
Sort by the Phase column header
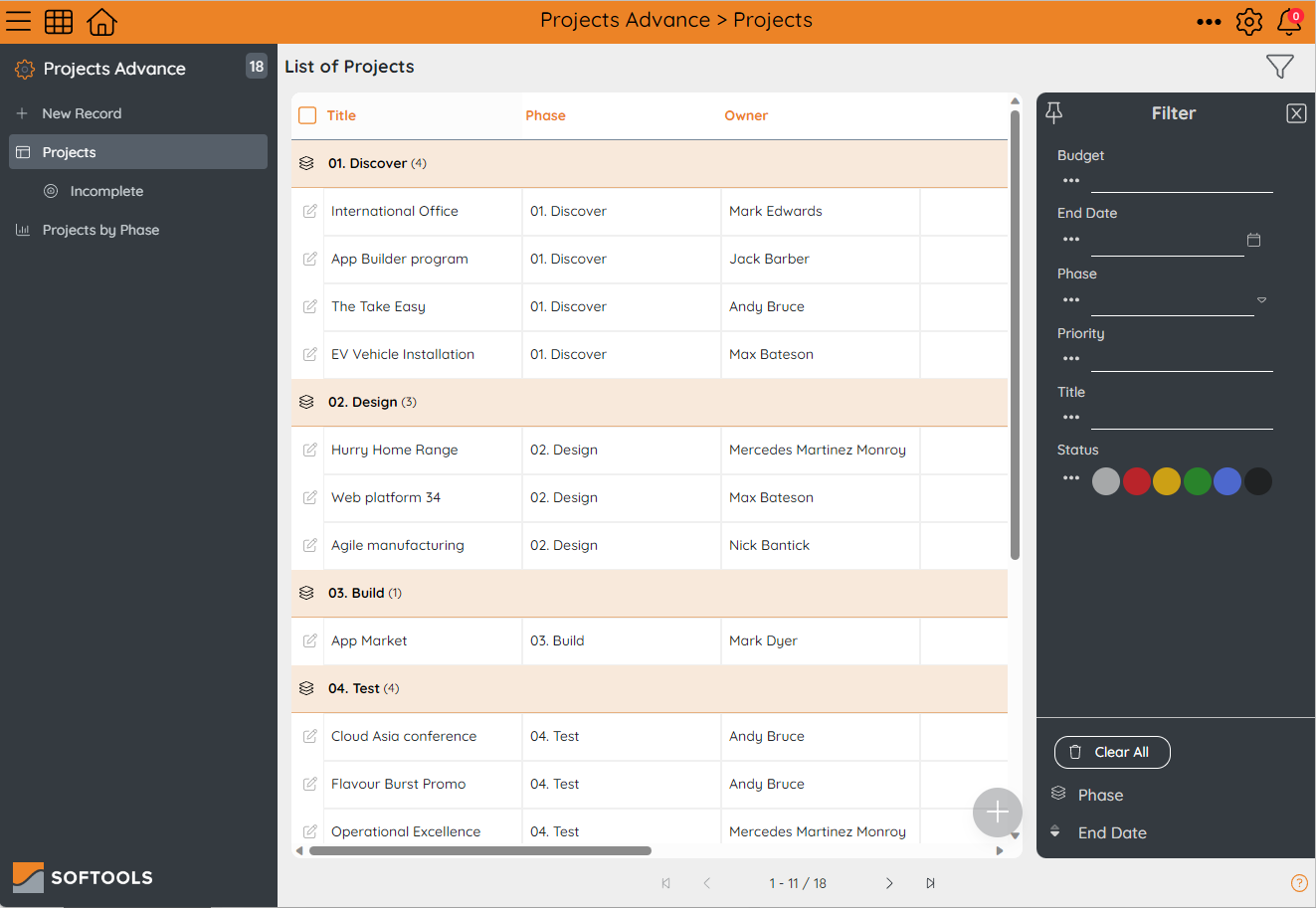tap(545, 115)
